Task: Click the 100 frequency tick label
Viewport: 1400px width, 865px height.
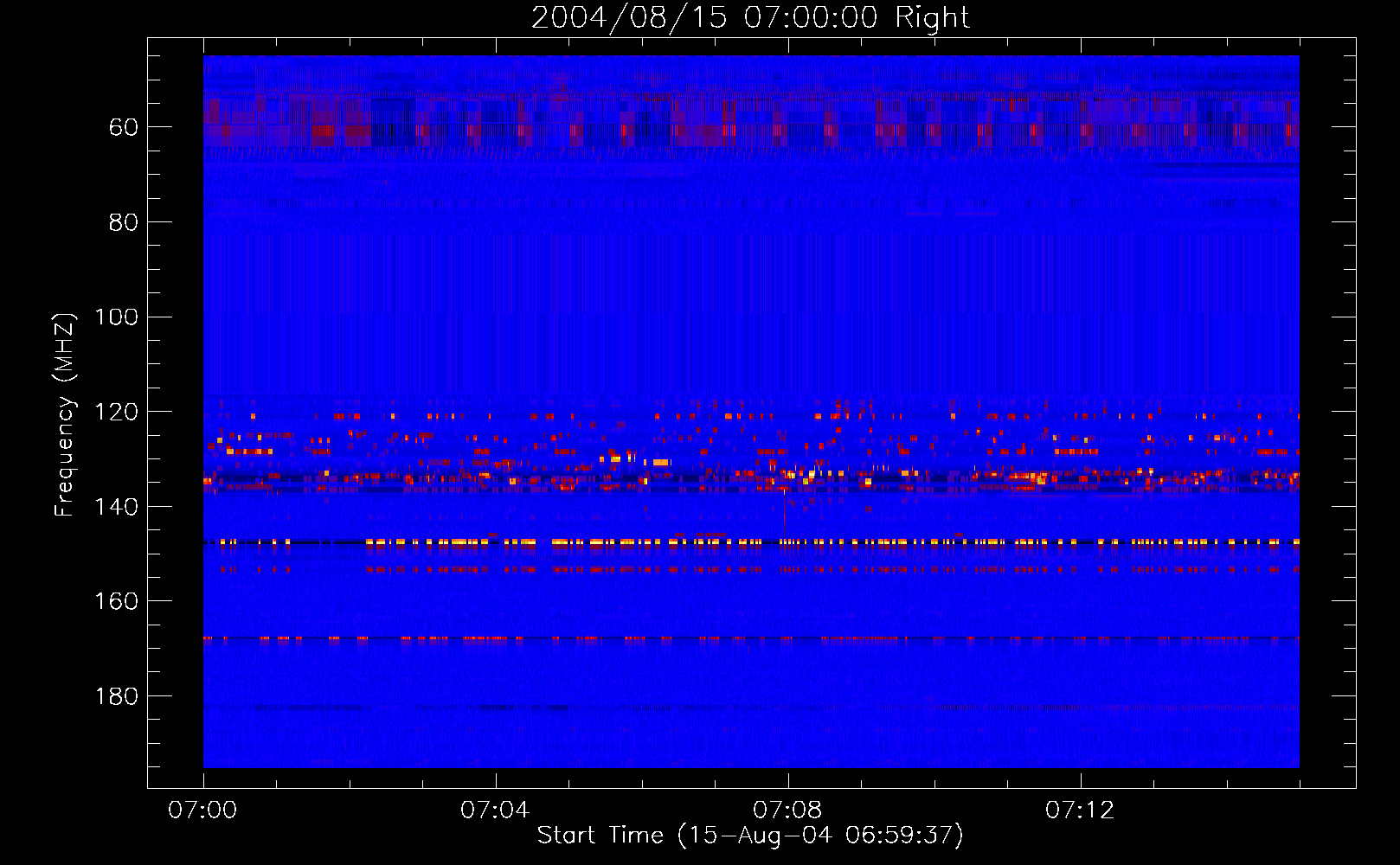Action: [x=116, y=317]
